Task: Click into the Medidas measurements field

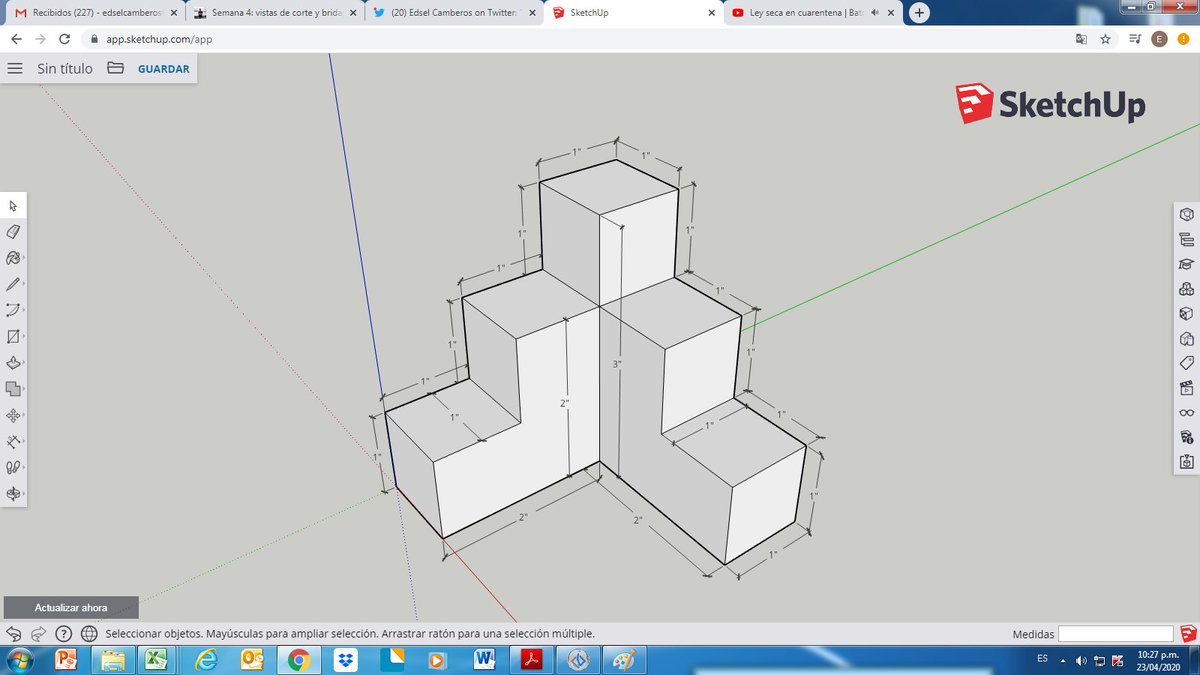Action: [x=1115, y=634]
